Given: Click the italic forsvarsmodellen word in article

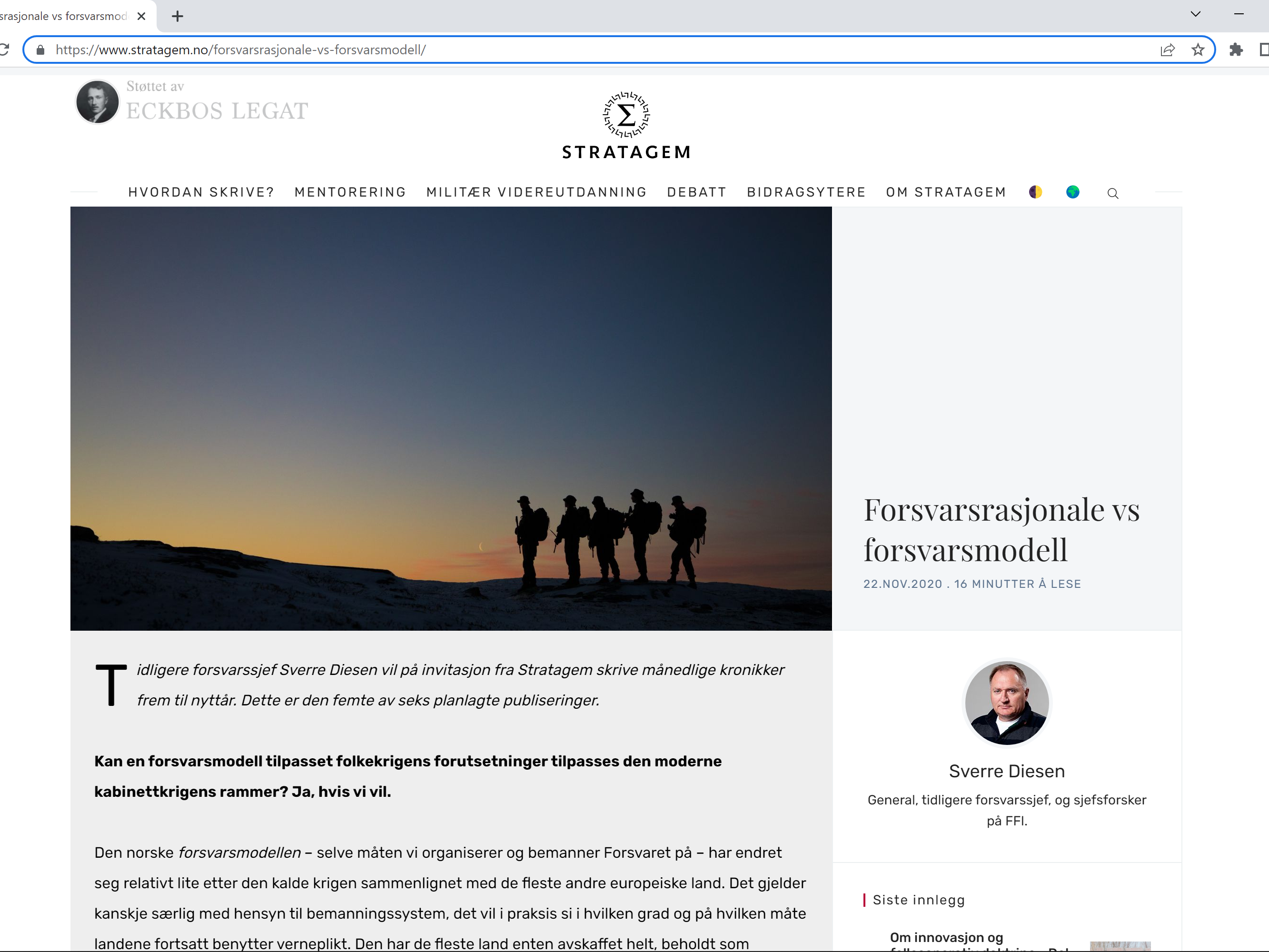Looking at the screenshot, I should (x=240, y=853).
